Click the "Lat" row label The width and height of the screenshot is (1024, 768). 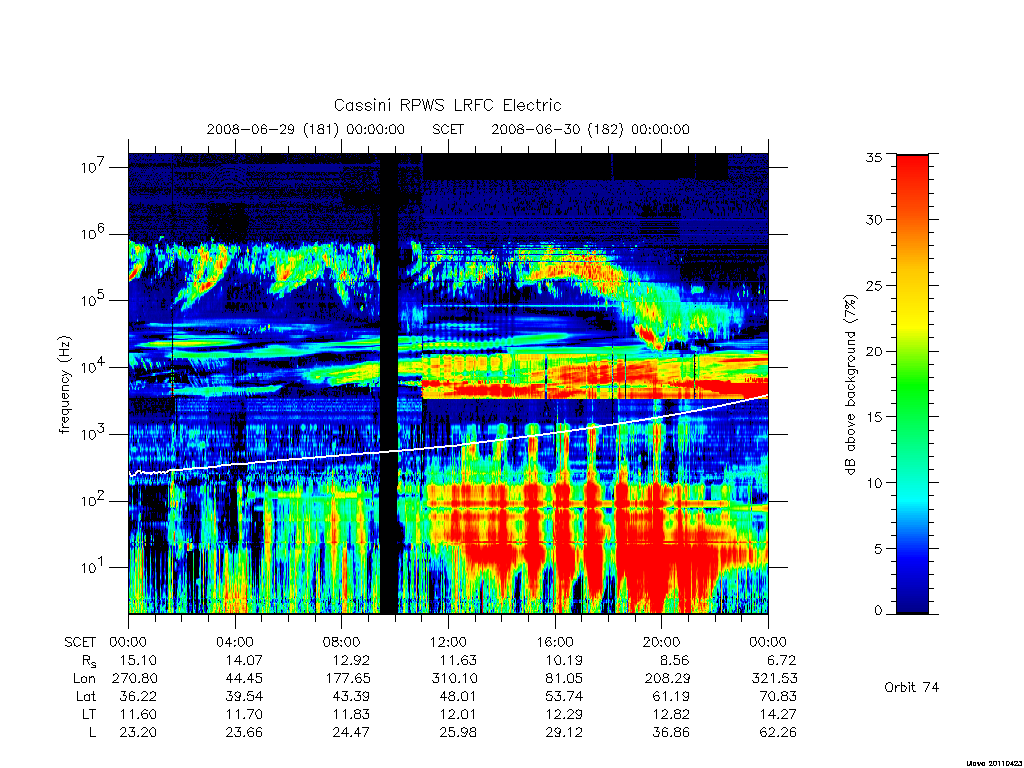(x=86, y=697)
